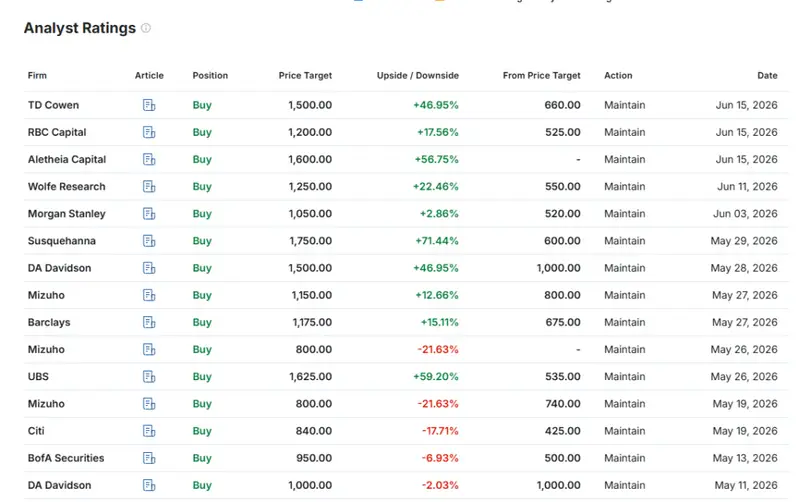Open article icon for DA Davidson May 11
The width and height of the screenshot is (799, 502).
point(149,485)
